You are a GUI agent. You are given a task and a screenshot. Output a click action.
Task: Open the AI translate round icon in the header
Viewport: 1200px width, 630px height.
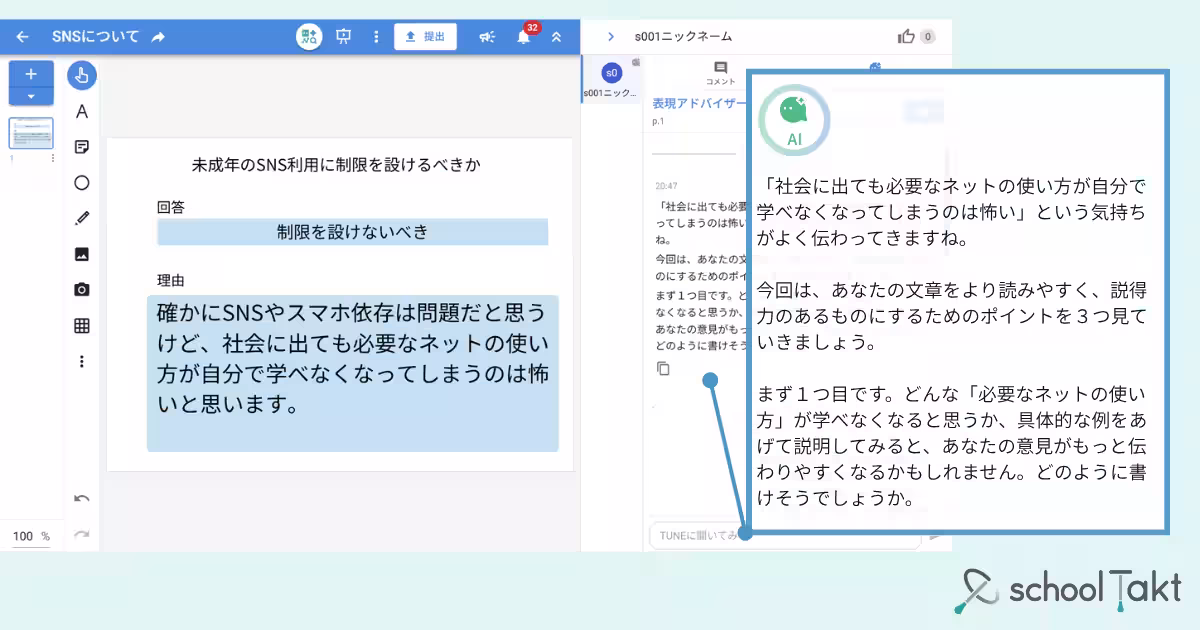[309, 37]
